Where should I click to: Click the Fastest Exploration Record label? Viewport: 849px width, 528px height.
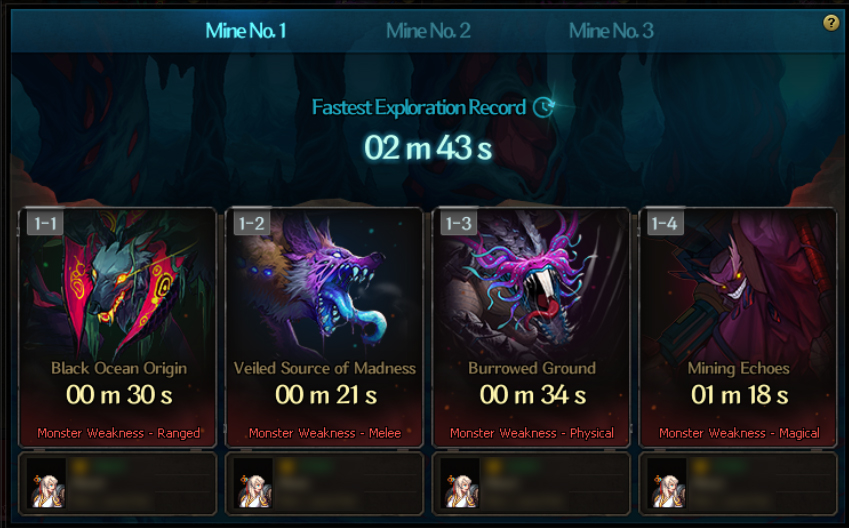[419, 107]
